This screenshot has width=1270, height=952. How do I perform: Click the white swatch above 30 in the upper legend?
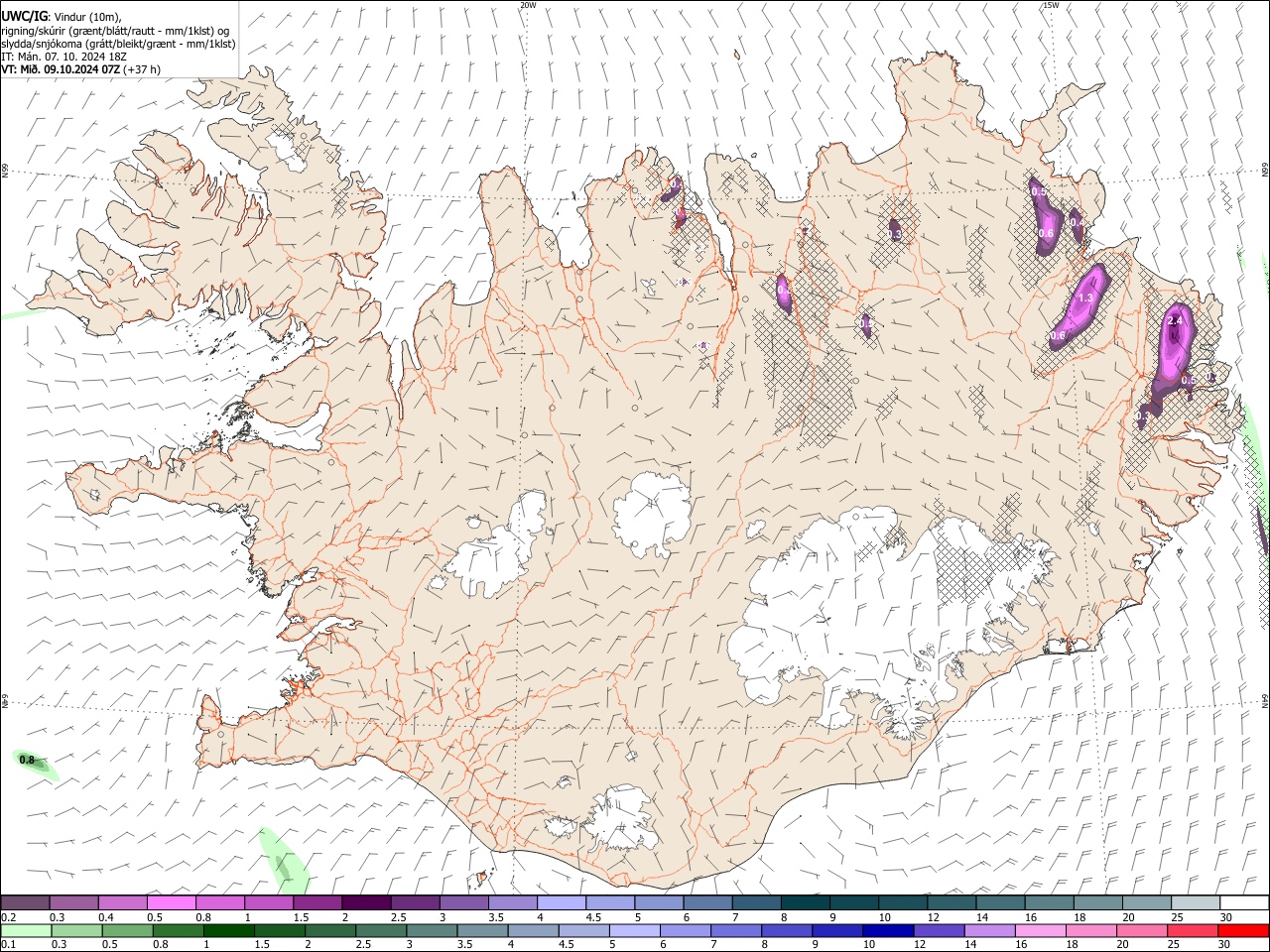(1244, 903)
